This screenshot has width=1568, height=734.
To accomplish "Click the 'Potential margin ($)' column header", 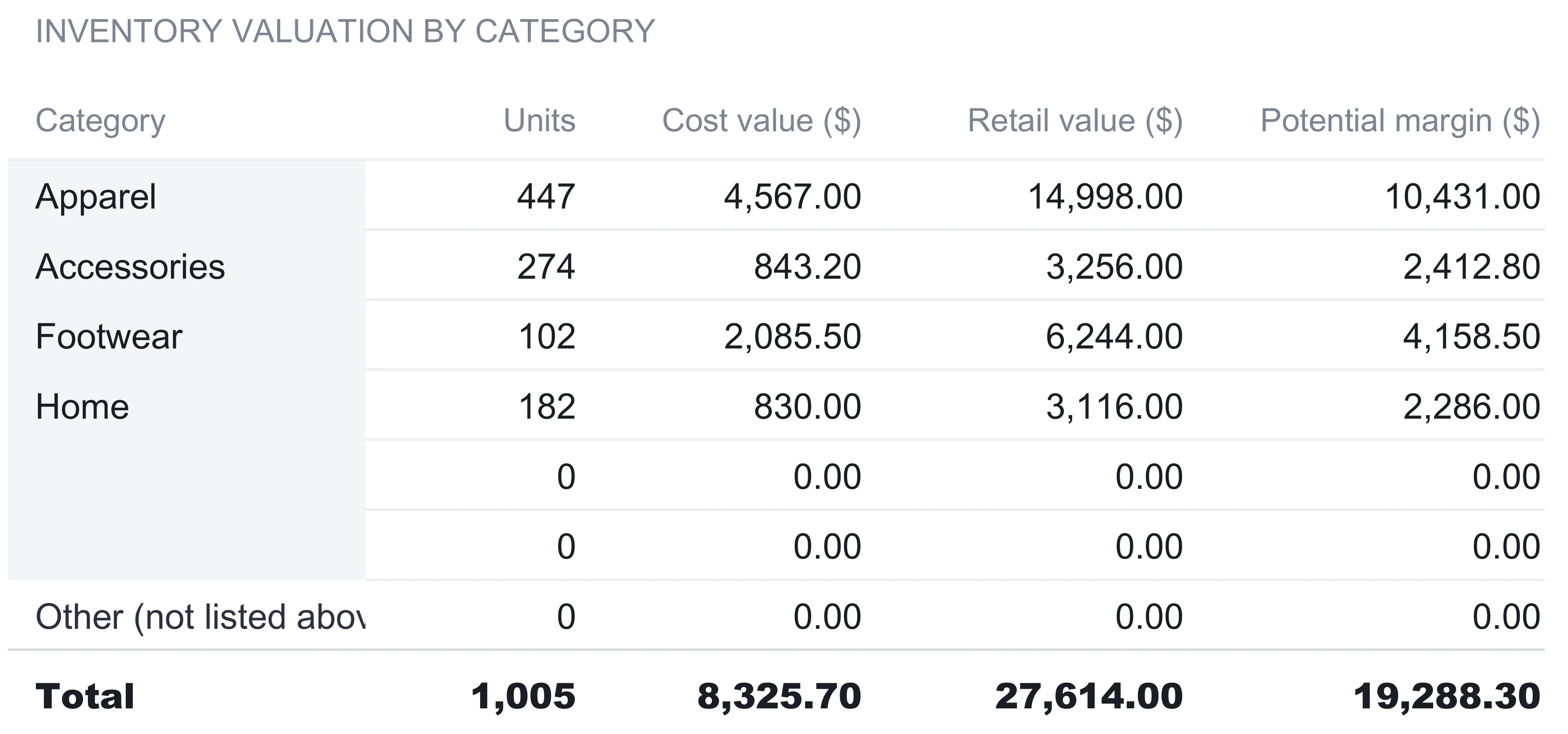I will (1400, 121).
